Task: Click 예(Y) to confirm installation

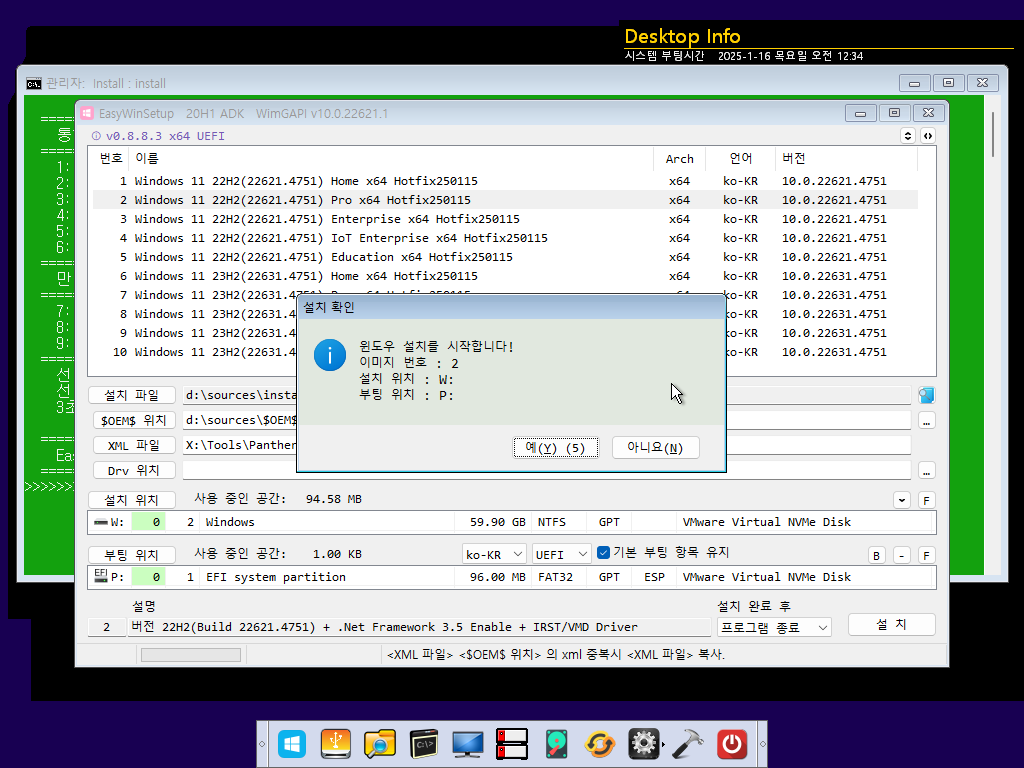Action: point(556,447)
